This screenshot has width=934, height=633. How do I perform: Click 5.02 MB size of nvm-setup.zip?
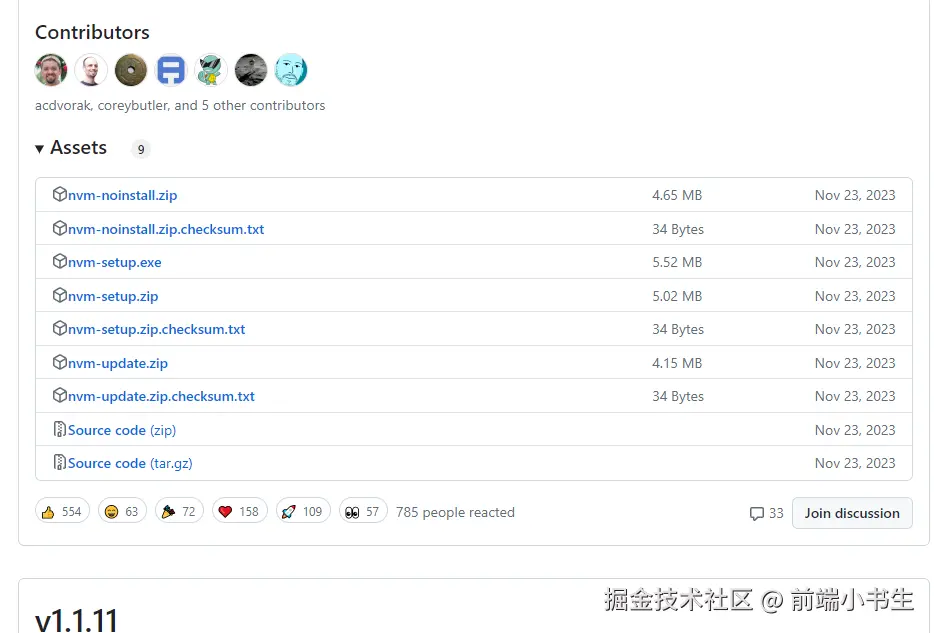pyautogui.click(x=677, y=297)
